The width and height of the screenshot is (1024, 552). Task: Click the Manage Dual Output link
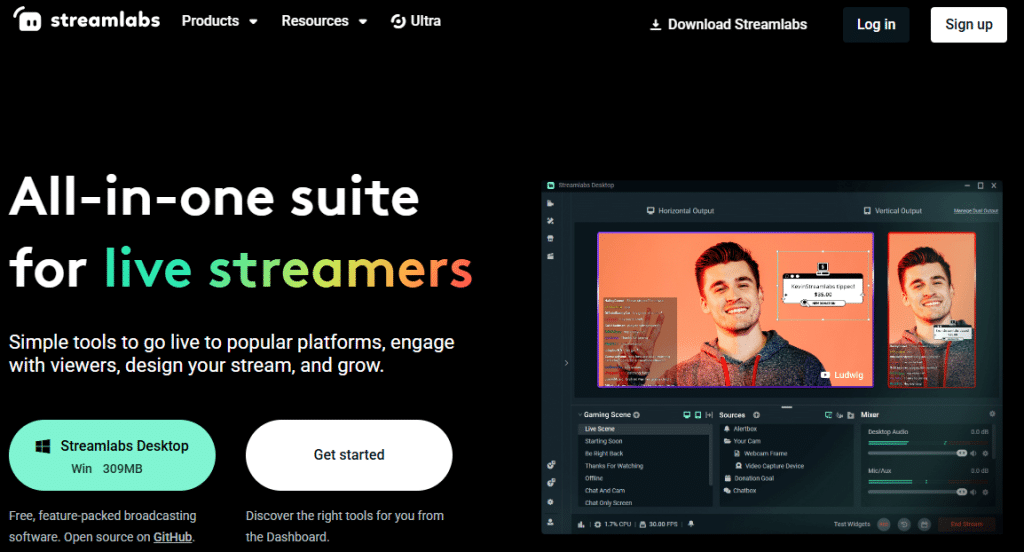pos(976,211)
